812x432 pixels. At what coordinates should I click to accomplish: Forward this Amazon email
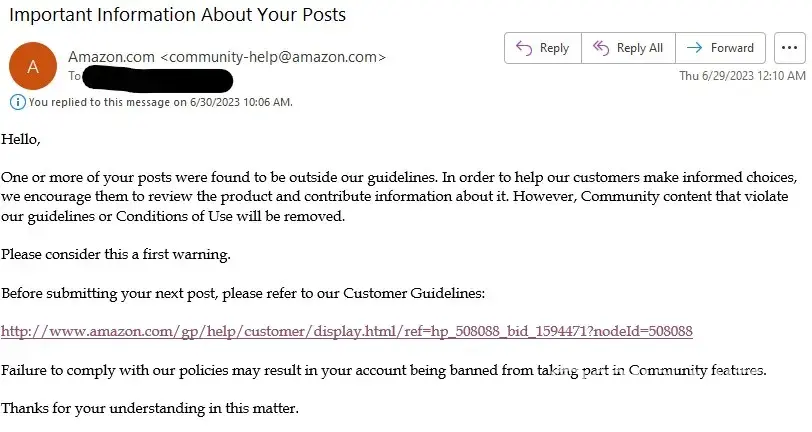721,48
